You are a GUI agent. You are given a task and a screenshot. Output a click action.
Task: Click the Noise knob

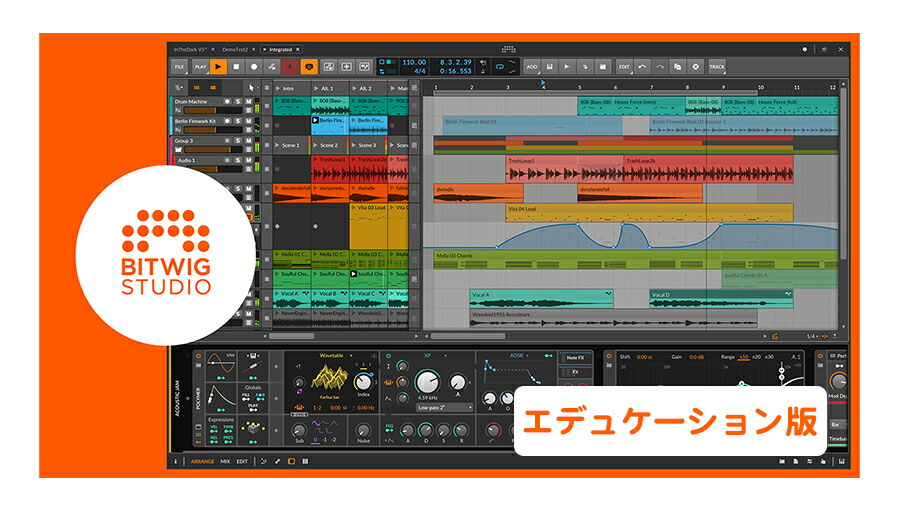[363, 431]
